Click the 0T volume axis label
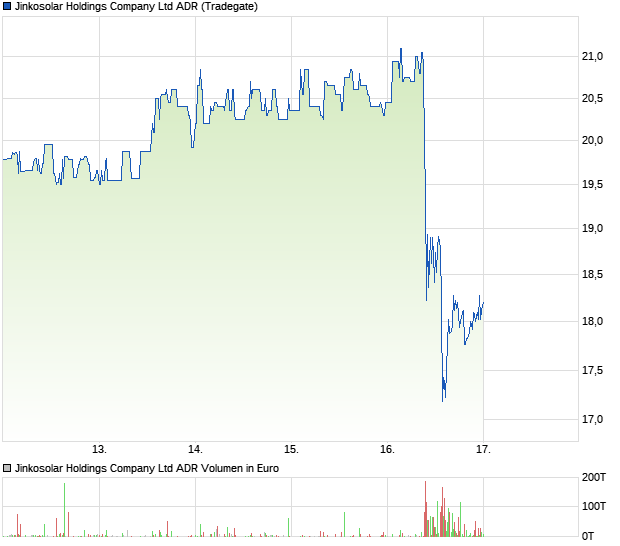620x546 pixels. pyautogui.click(x=588, y=536)
